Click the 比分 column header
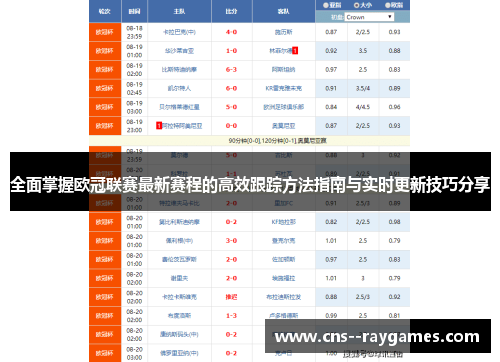The width and height of the screenshot is (500, 362). [x=231, y=11]
